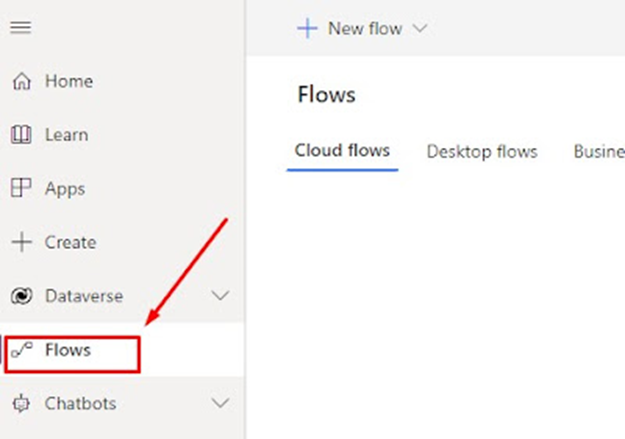Open the Learn page link
Screen dimensions: 625x439
[x=66, y=135]
